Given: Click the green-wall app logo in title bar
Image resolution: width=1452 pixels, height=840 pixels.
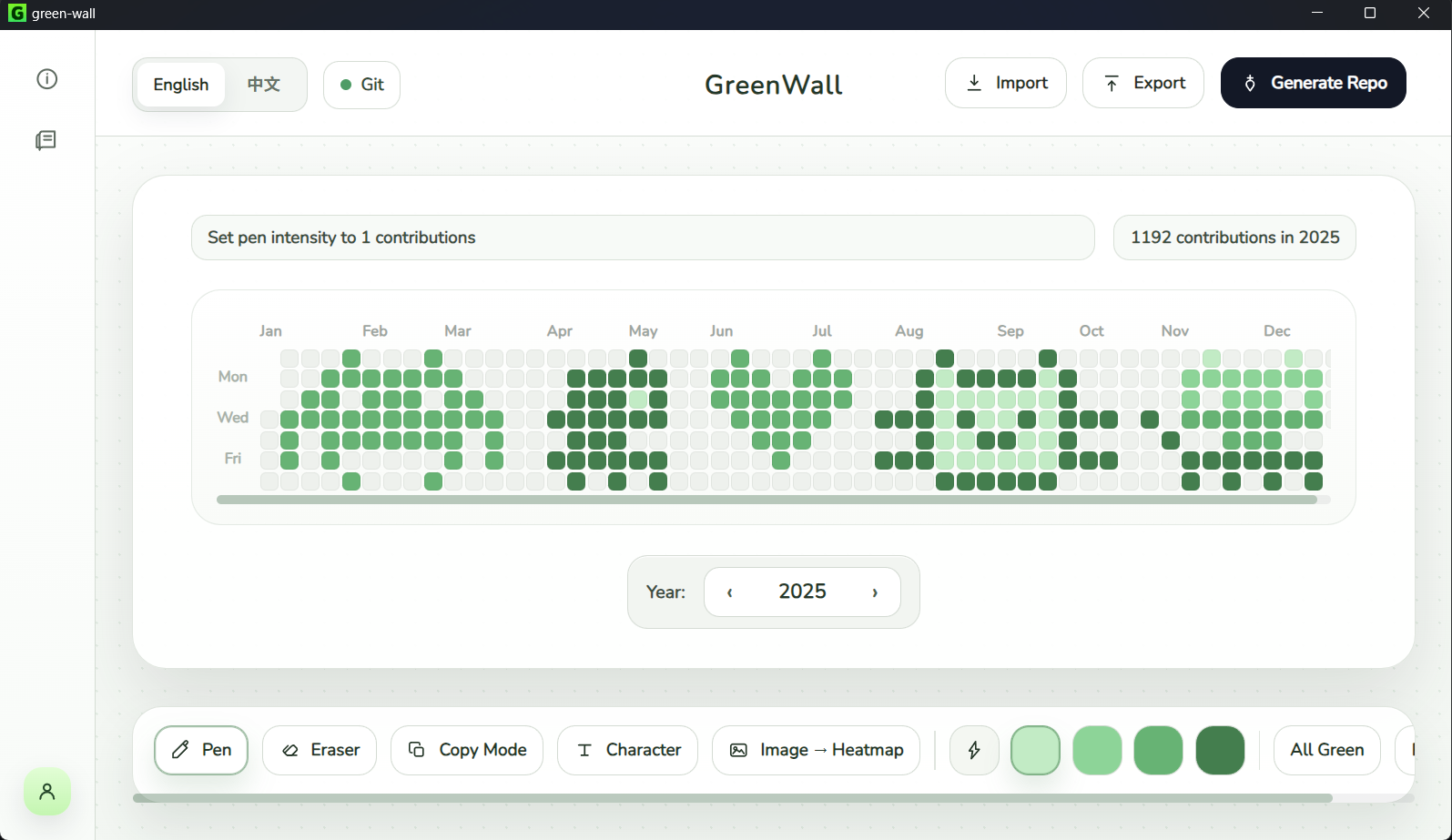Looking at the screenshot, I should pyautogui.click(x=16, y=14).
